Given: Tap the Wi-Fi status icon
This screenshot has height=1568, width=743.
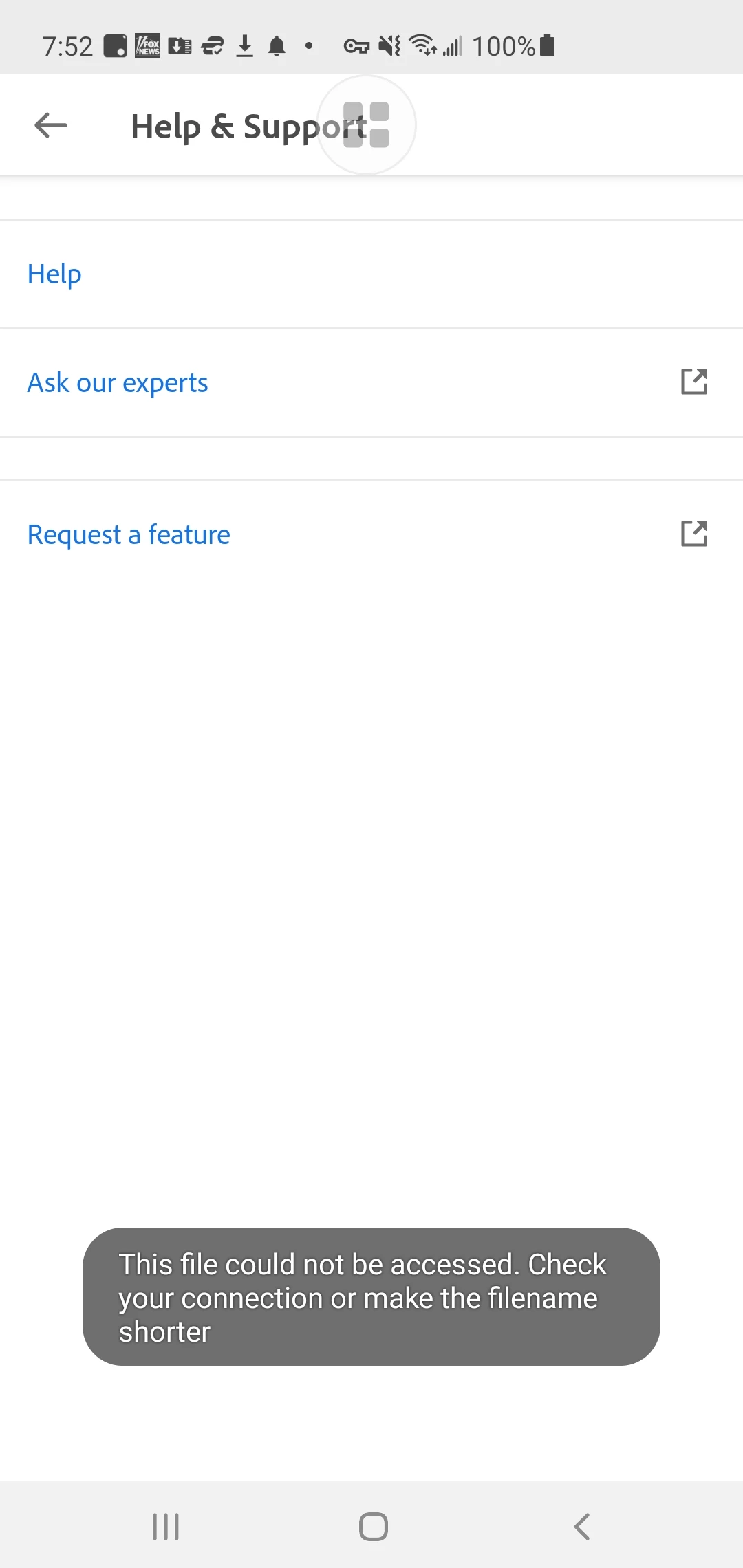Looking at the screenshot, I should (x=423, y=45).
